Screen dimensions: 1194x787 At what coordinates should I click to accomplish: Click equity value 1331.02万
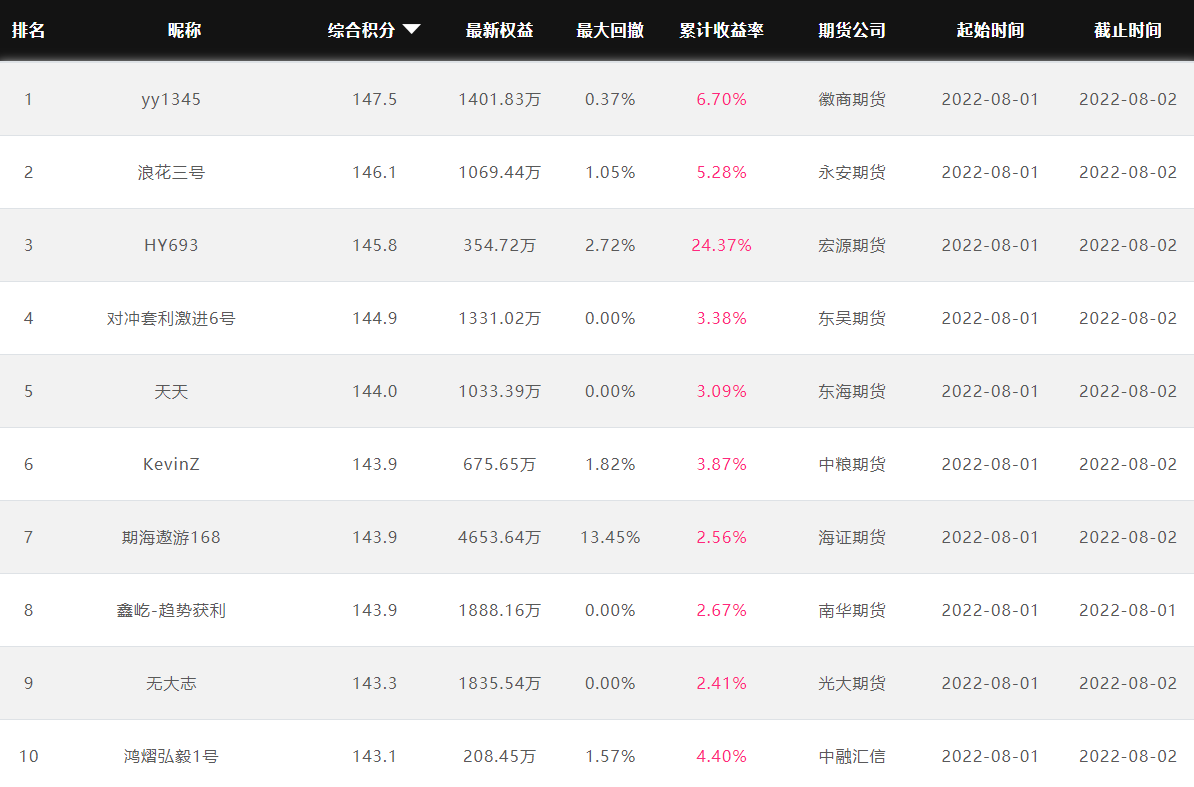pyautogui.click(x=500, y=318)
